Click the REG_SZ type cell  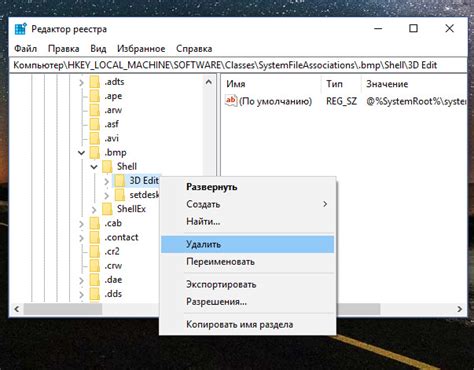point(341,101)
